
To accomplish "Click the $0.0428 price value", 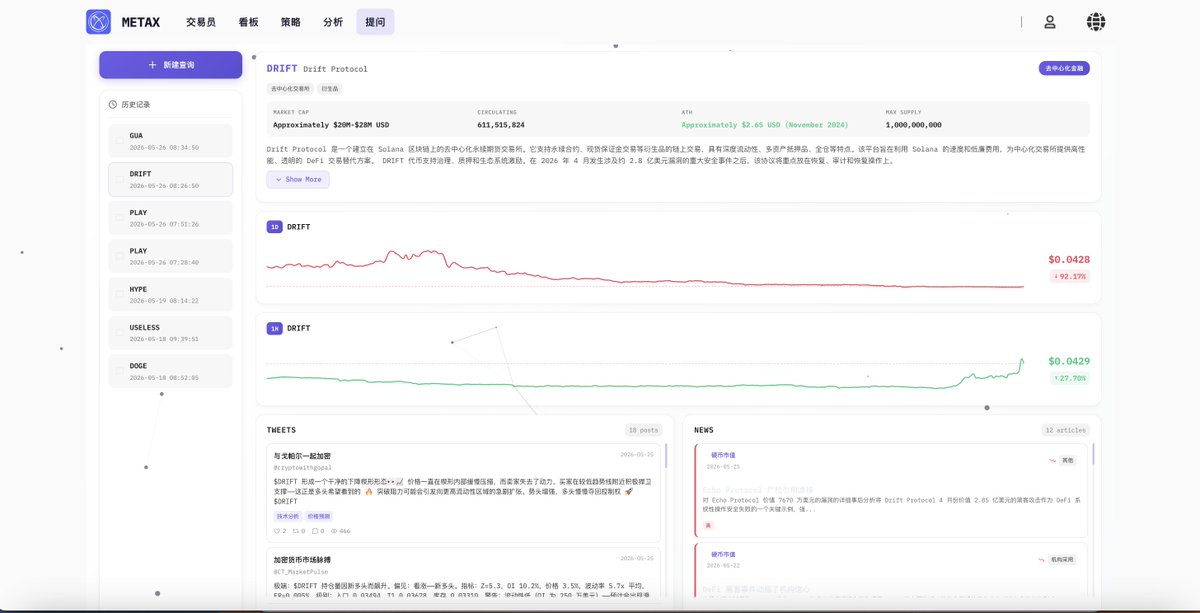I will [x=1069, y=259].
